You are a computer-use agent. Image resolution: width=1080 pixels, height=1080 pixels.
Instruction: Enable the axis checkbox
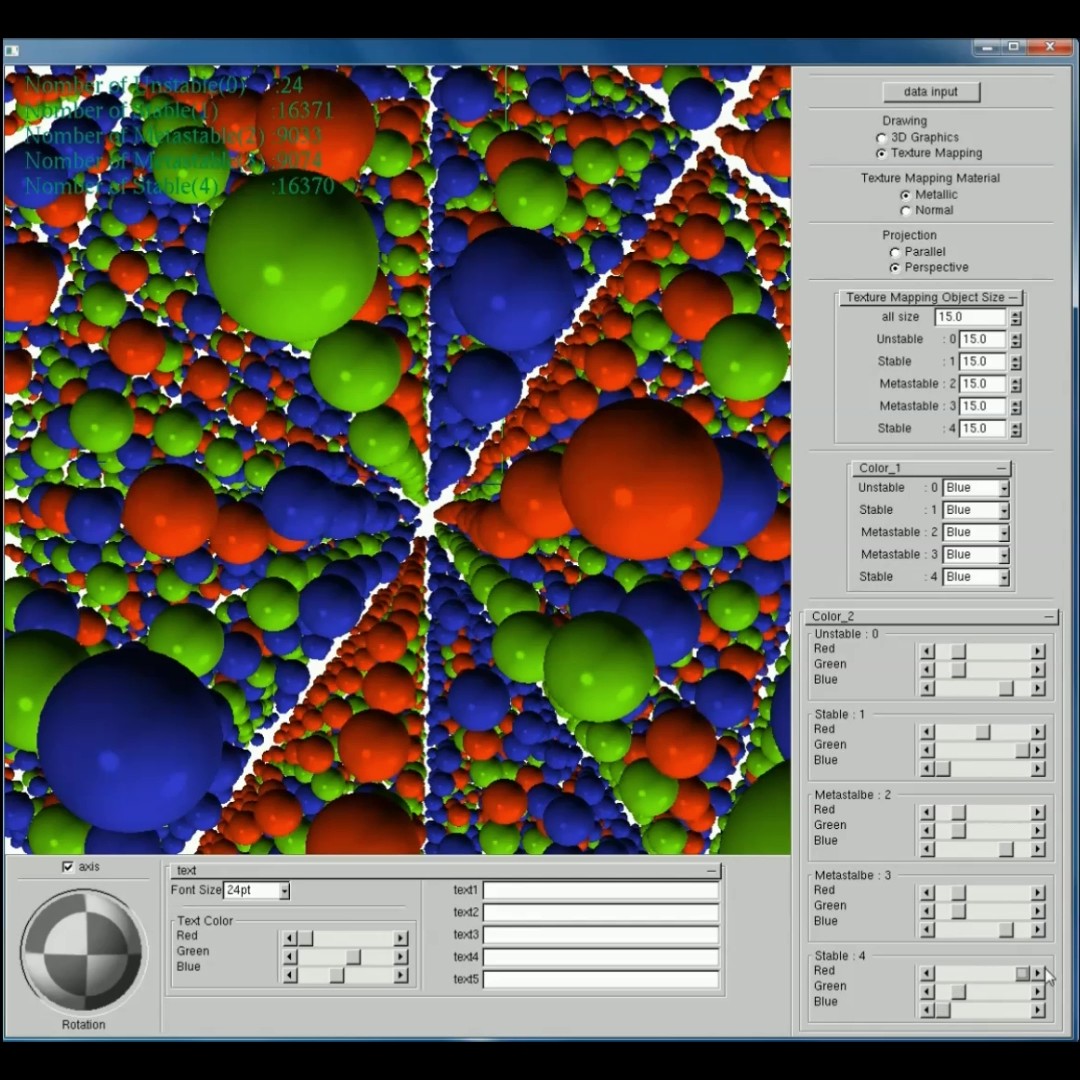(68, 867)
